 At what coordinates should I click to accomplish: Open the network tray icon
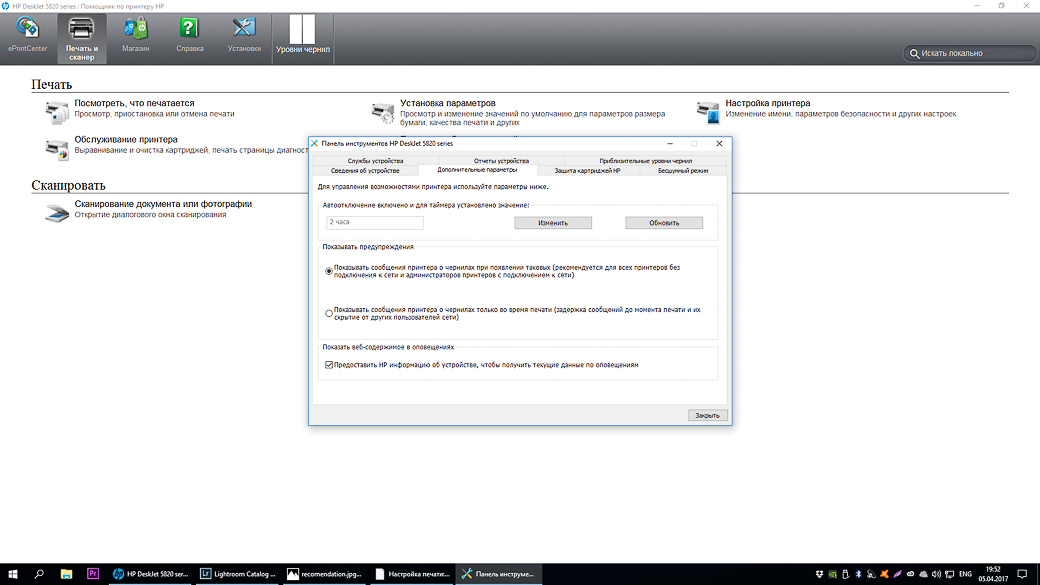pyautogui.click(x=949, y=574)
